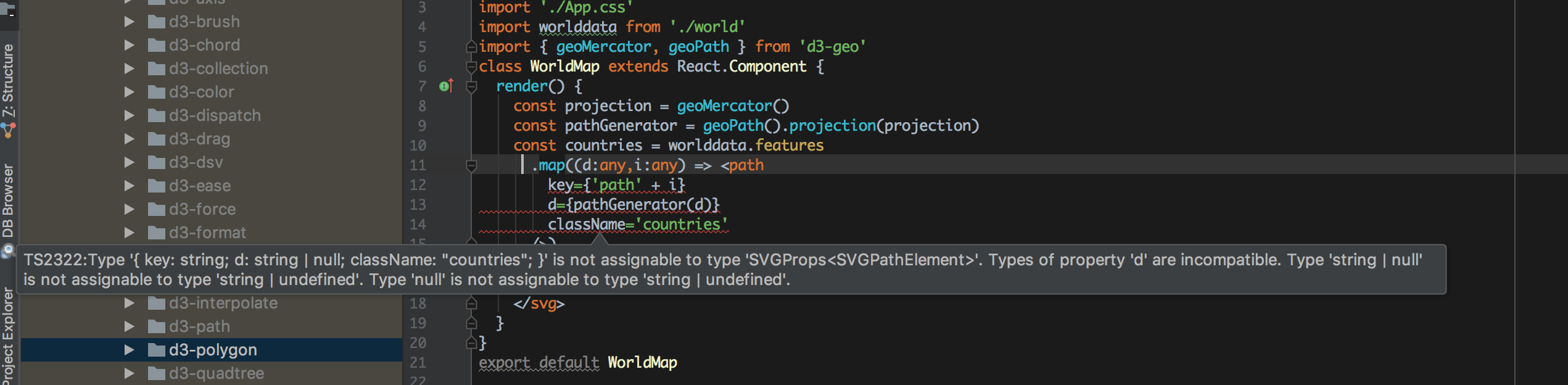Click the WorldMap identifier in the export line
Viewport: 1568px width, 385px height.
tap(642, 363)
